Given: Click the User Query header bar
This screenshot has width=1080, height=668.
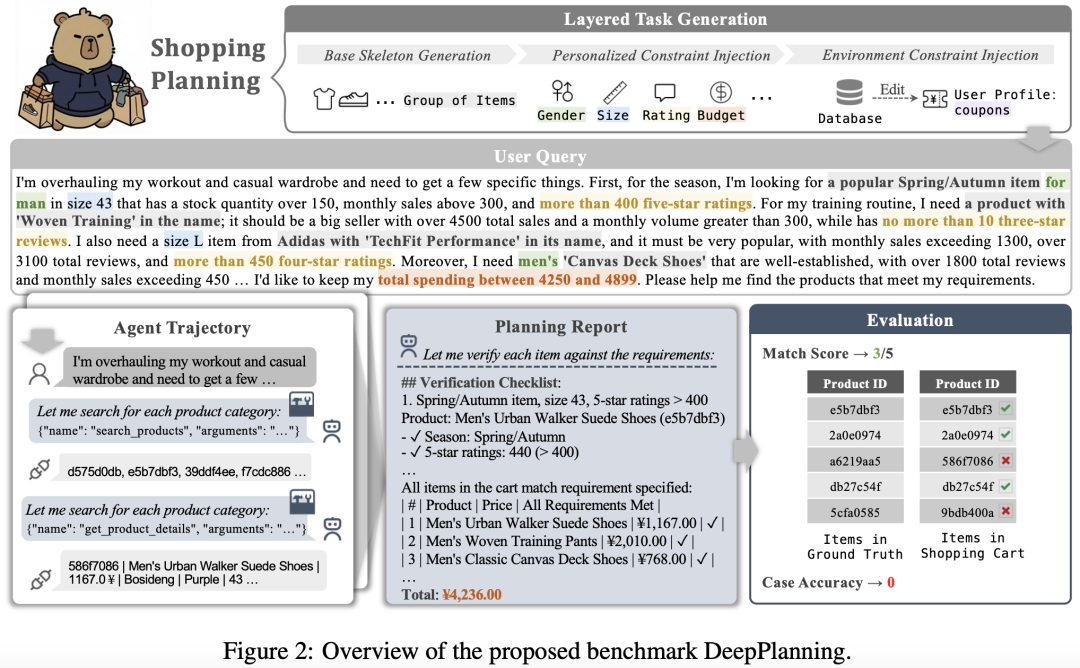Looking at the screenshot, I should click(540, 156).
